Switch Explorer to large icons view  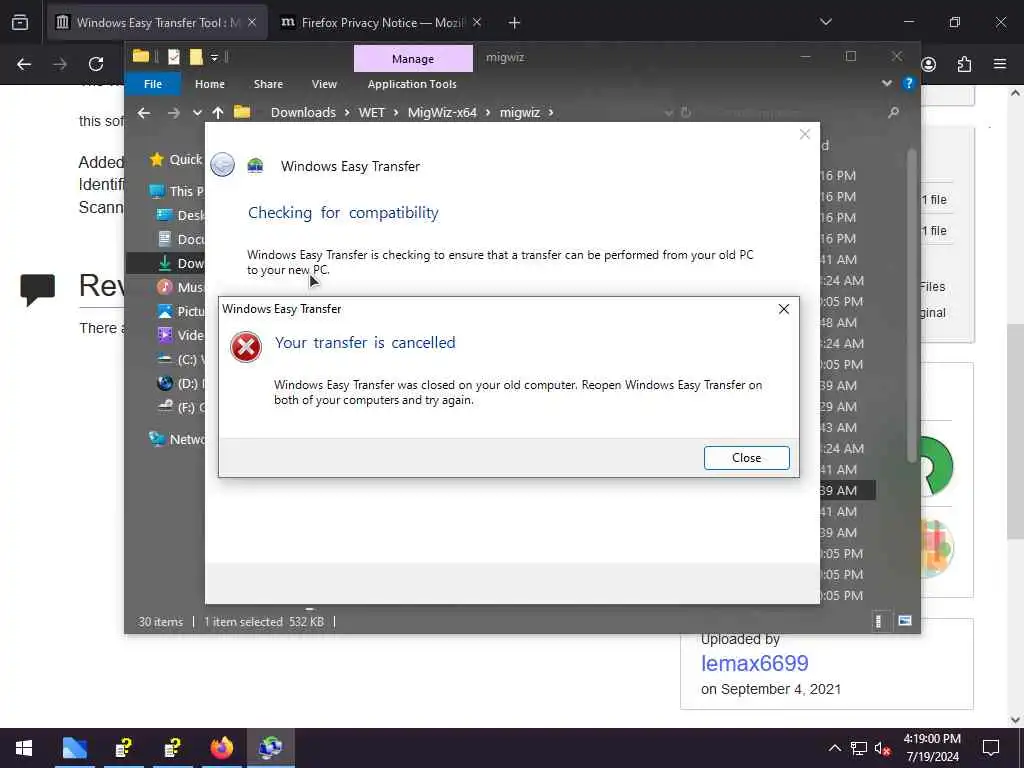[904, 621]
